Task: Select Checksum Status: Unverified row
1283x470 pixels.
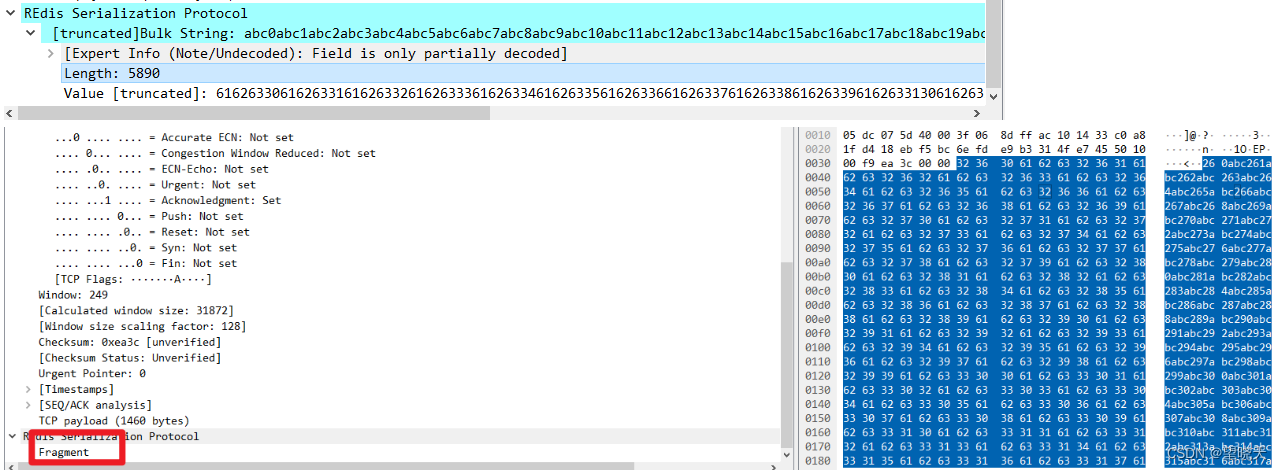Action: point(129,358)
